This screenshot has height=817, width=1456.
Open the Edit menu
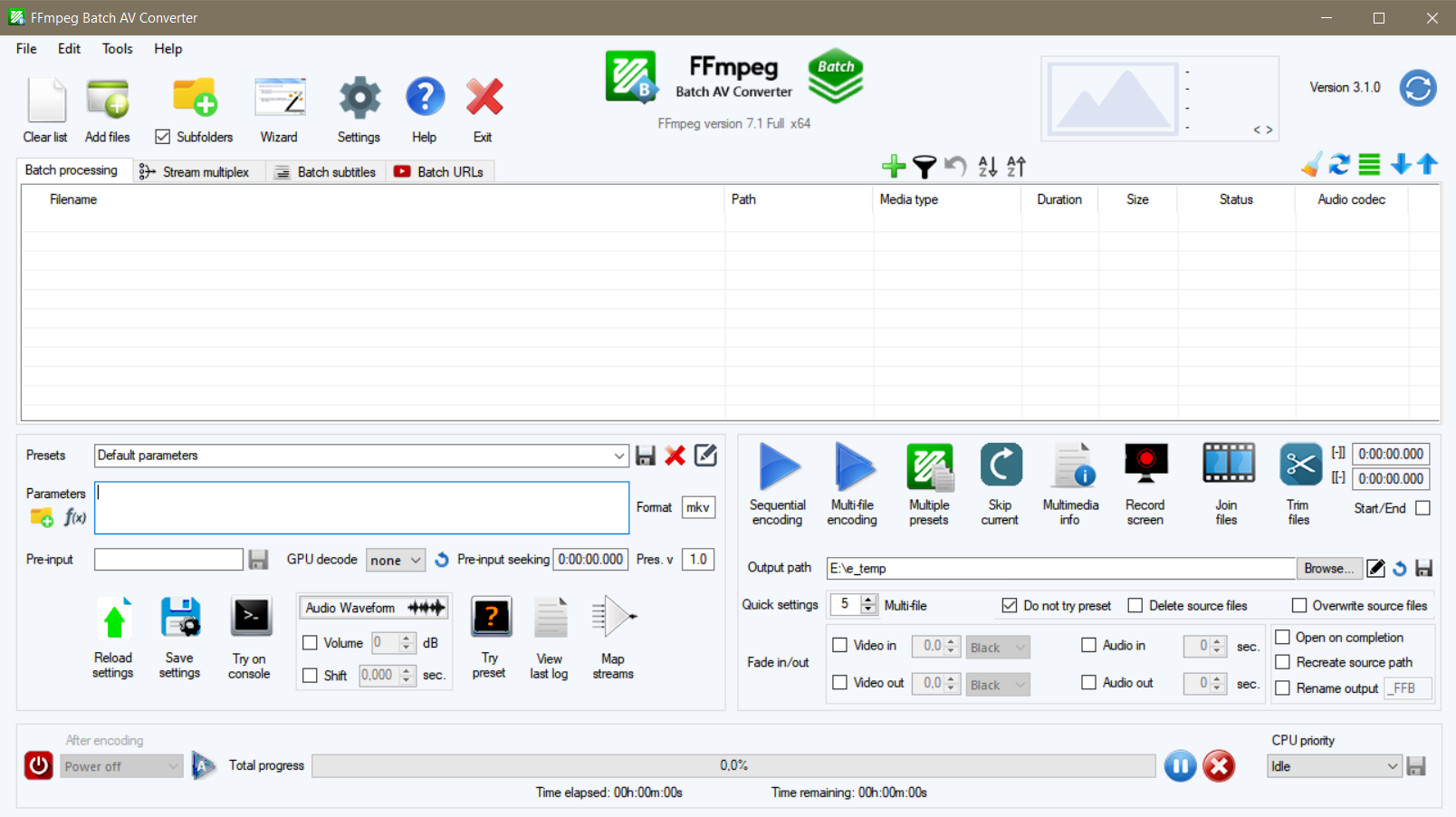[69, 49]
